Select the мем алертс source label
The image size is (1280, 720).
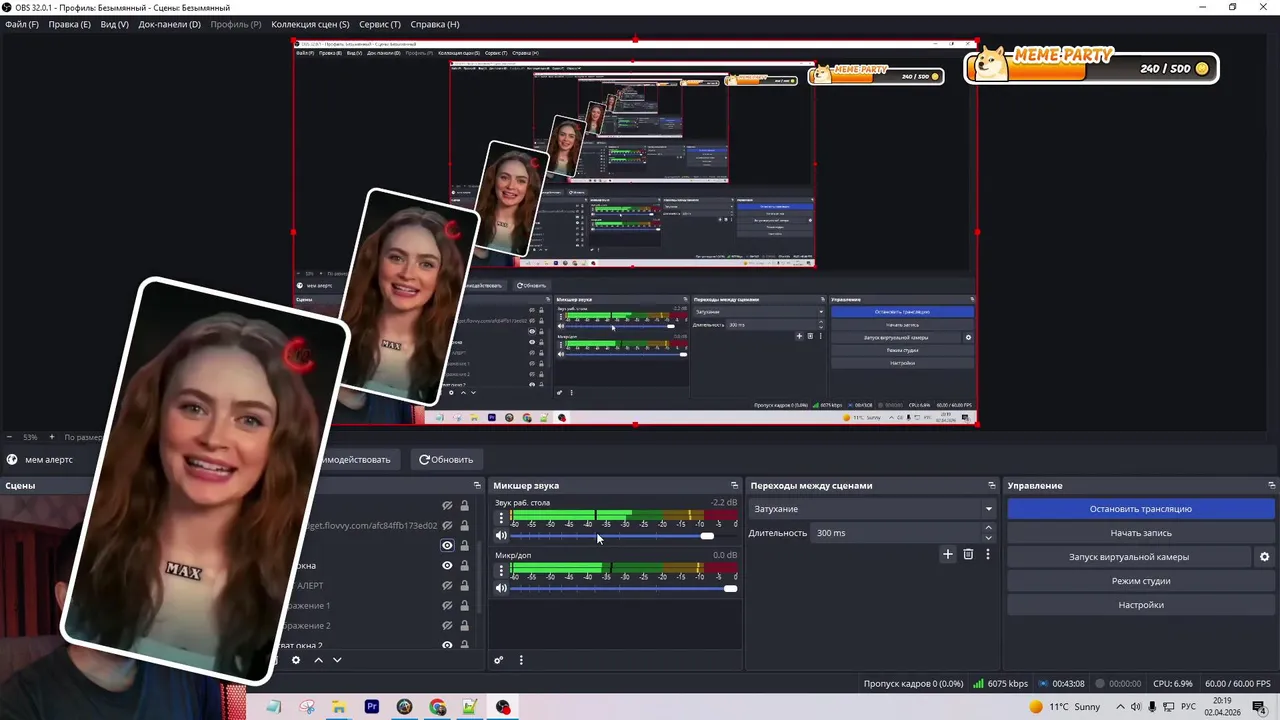49,460
